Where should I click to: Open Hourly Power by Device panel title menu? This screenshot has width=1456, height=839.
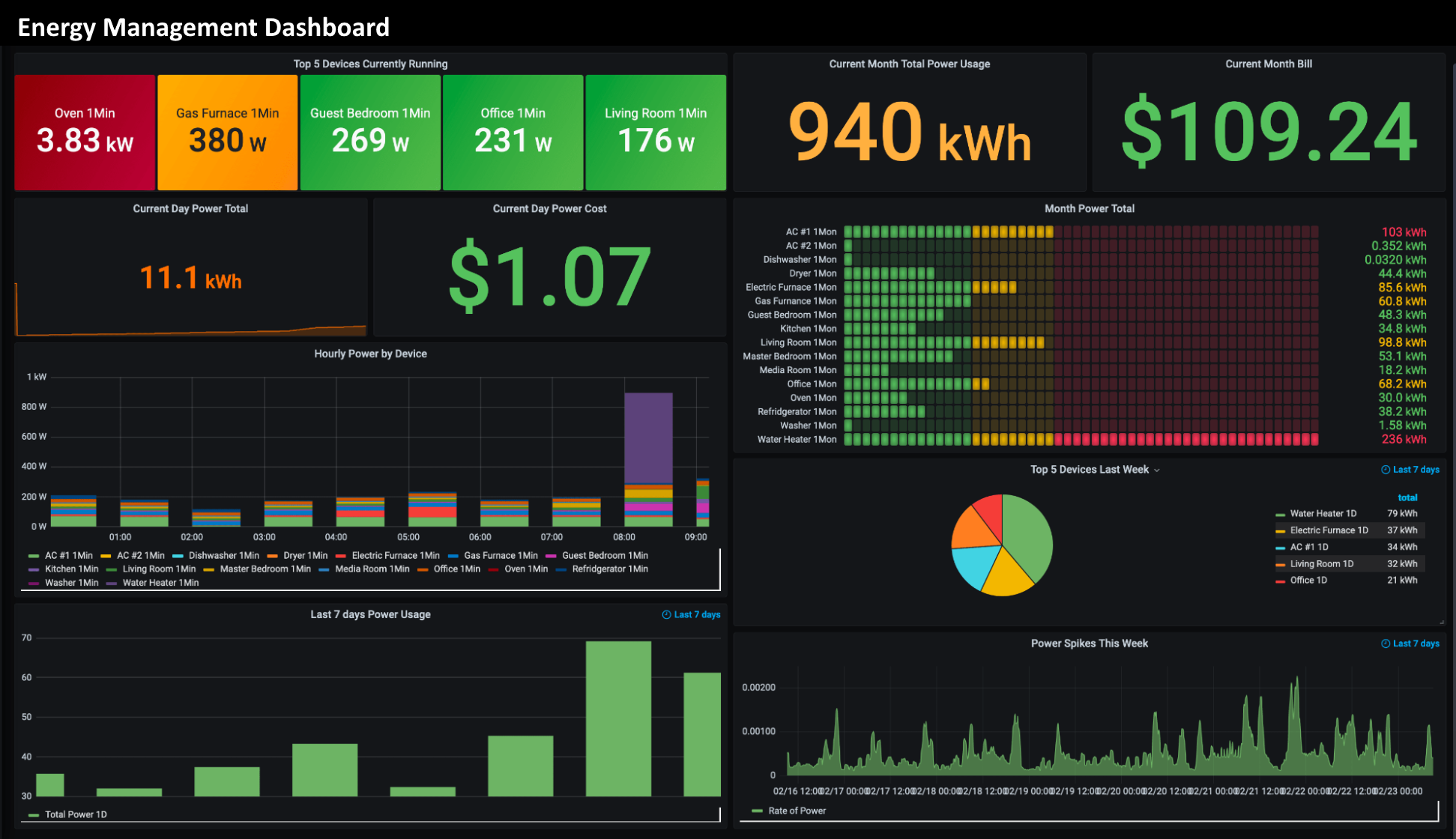coord(370,354)
